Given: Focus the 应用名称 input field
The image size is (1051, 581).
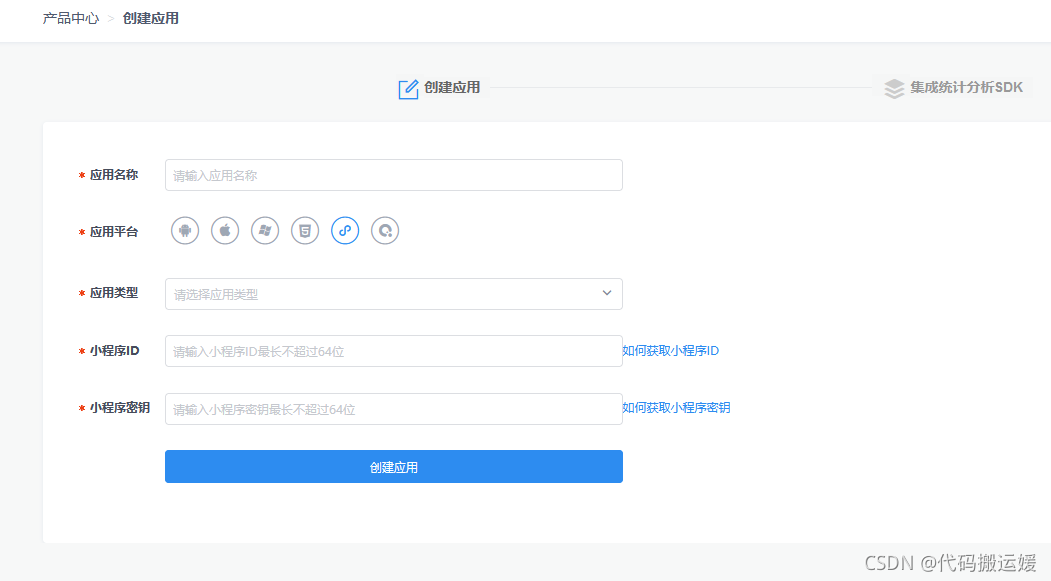Looking at the screenshot, I should point(393,175).
